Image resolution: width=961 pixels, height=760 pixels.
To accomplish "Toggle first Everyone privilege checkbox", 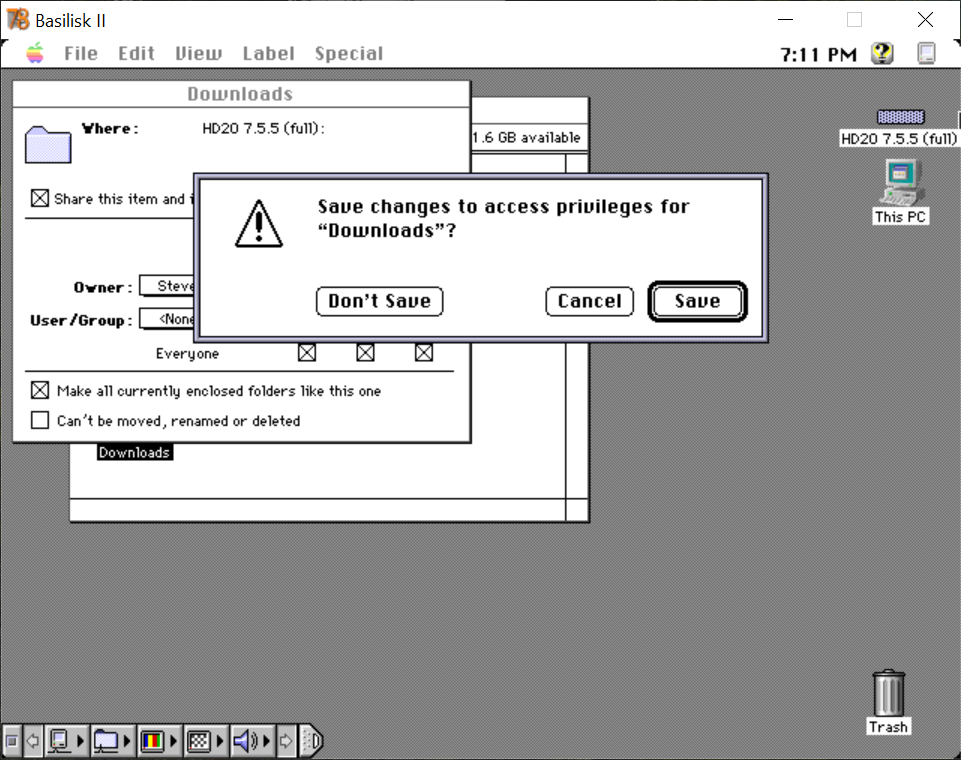I will [x=306, y=352].
